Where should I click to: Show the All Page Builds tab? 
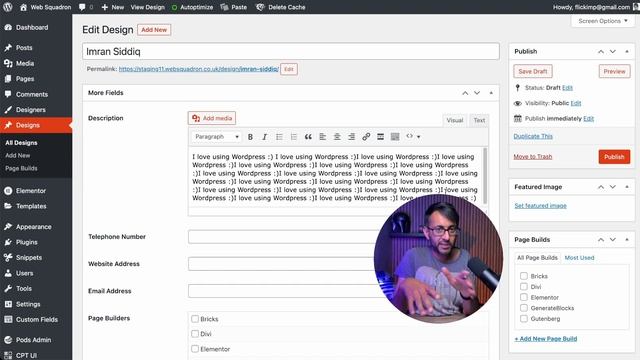click(537, 258)
